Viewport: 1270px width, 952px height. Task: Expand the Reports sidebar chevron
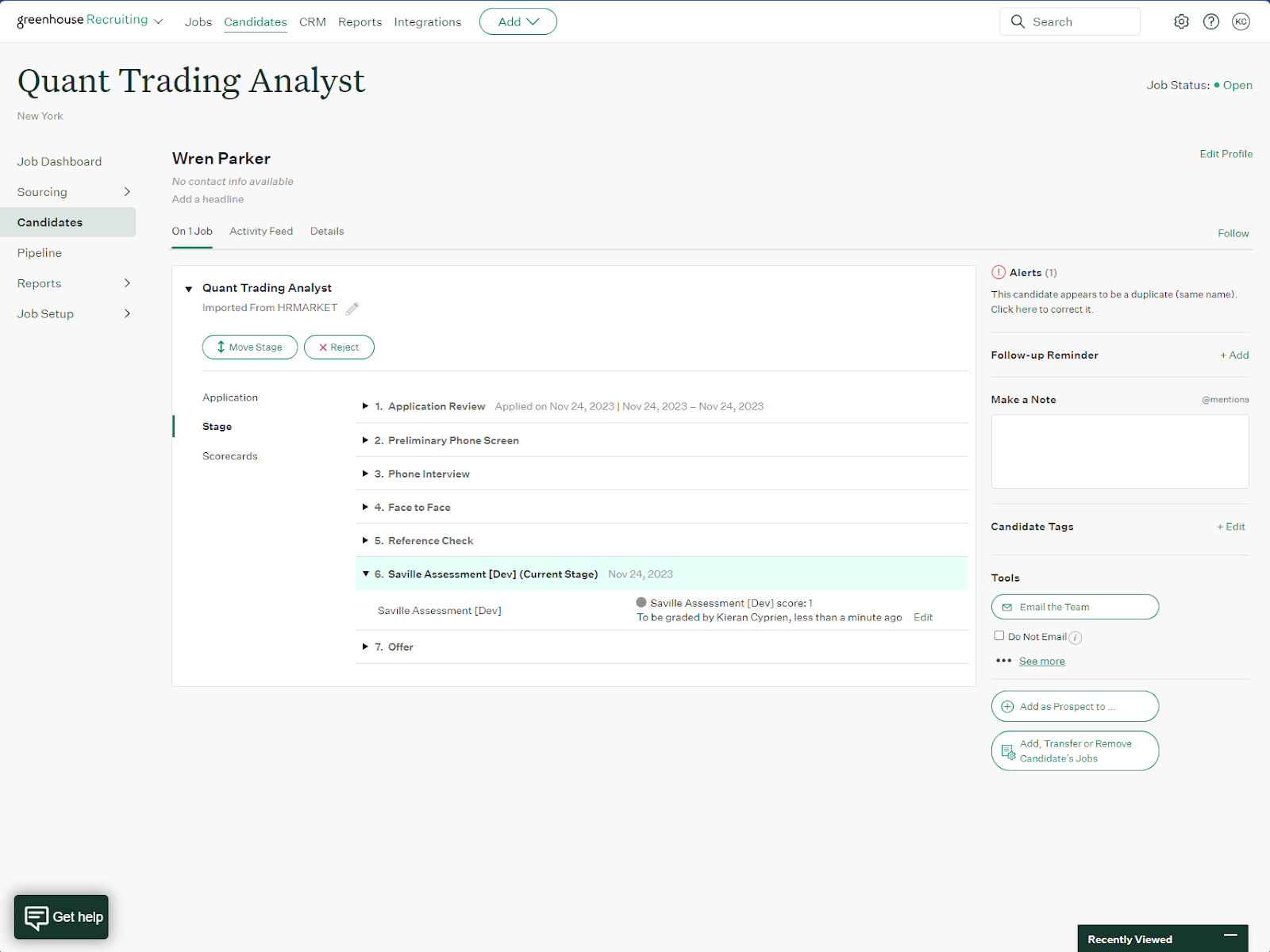[127, 282]
